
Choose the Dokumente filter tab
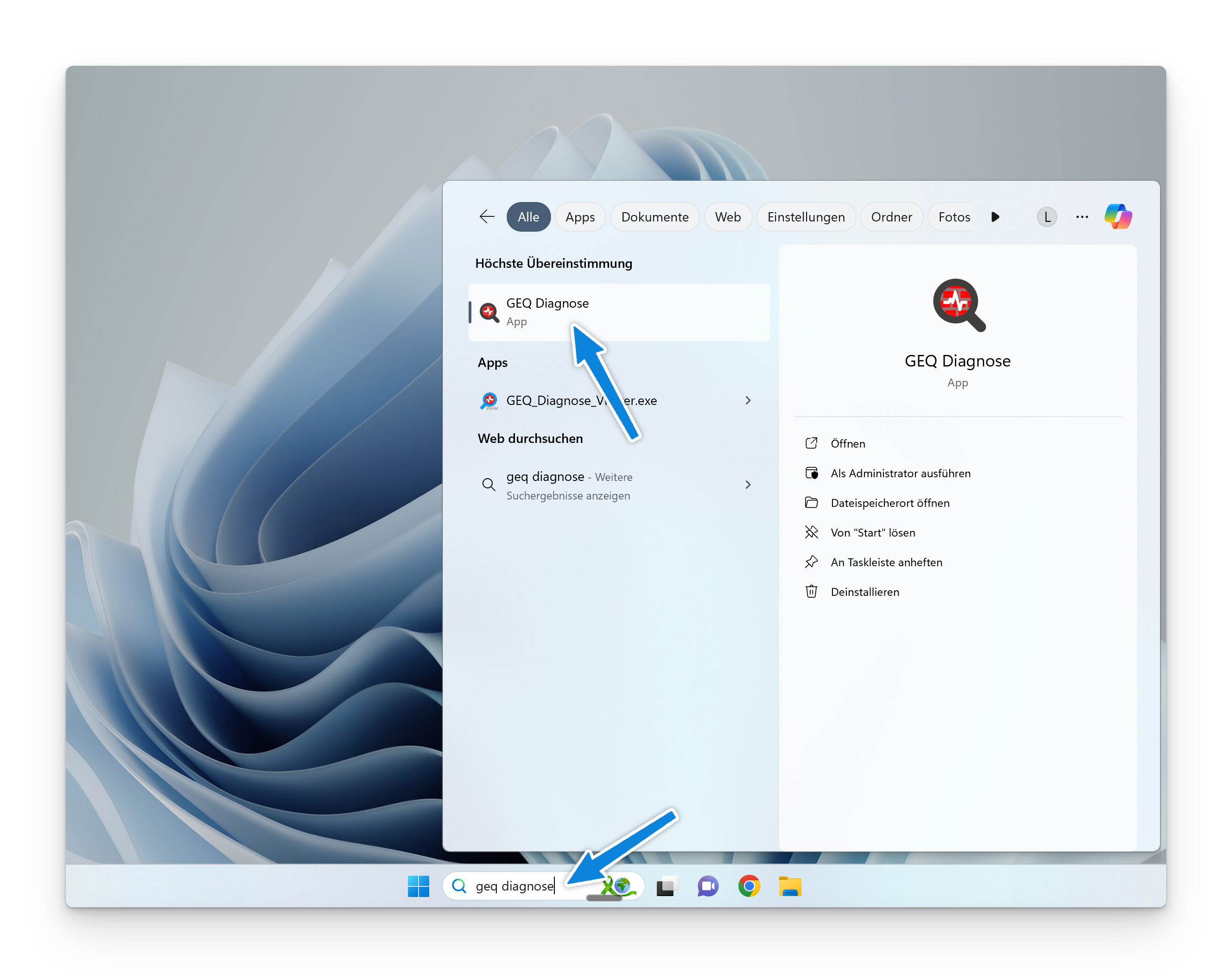tap(654, 217)
